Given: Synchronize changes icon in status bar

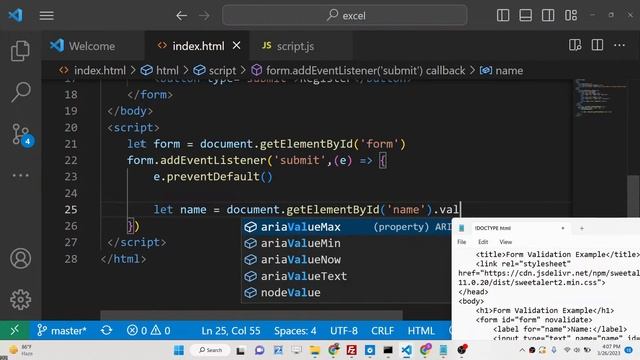Looking at the screenshot, I should 107,330.
